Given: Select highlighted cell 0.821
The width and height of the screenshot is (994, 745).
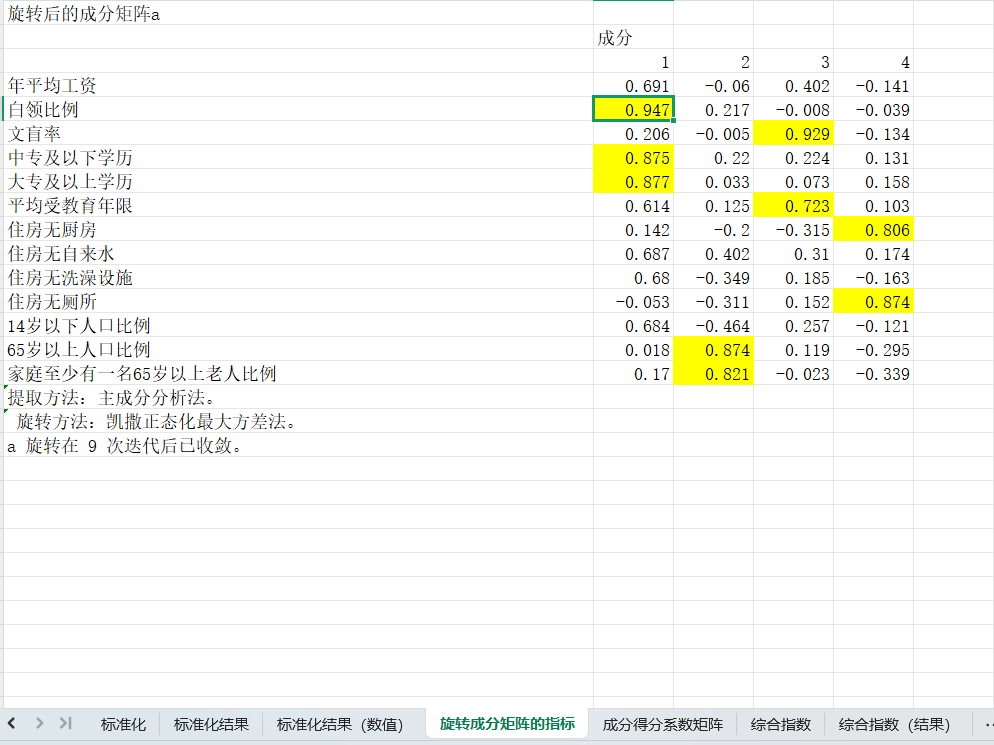Looking at the screenshot, I should coord(713,374).
